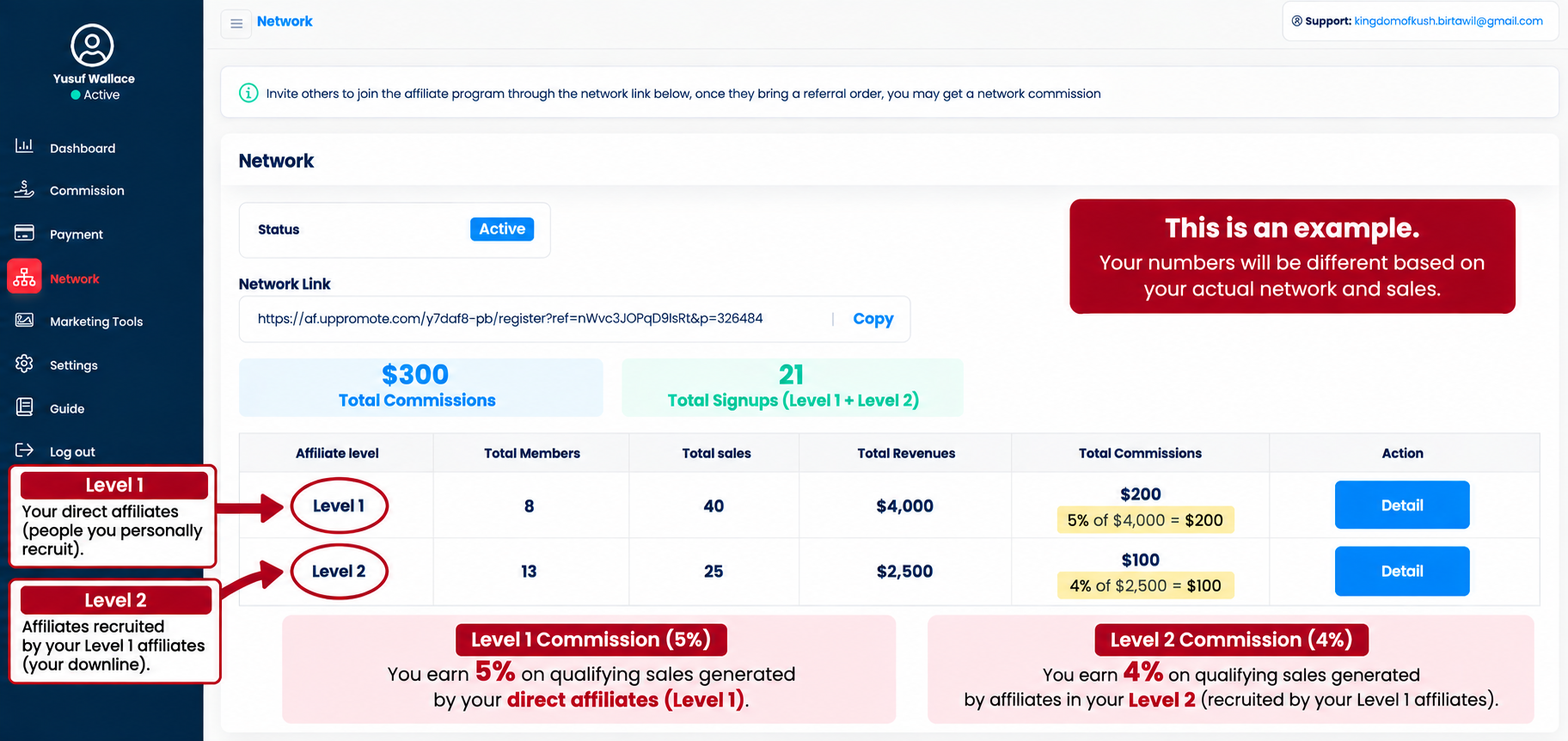Open Marketing Tools in sidebar
Screen dimensions: 1568x741
(x=96, y=322)
